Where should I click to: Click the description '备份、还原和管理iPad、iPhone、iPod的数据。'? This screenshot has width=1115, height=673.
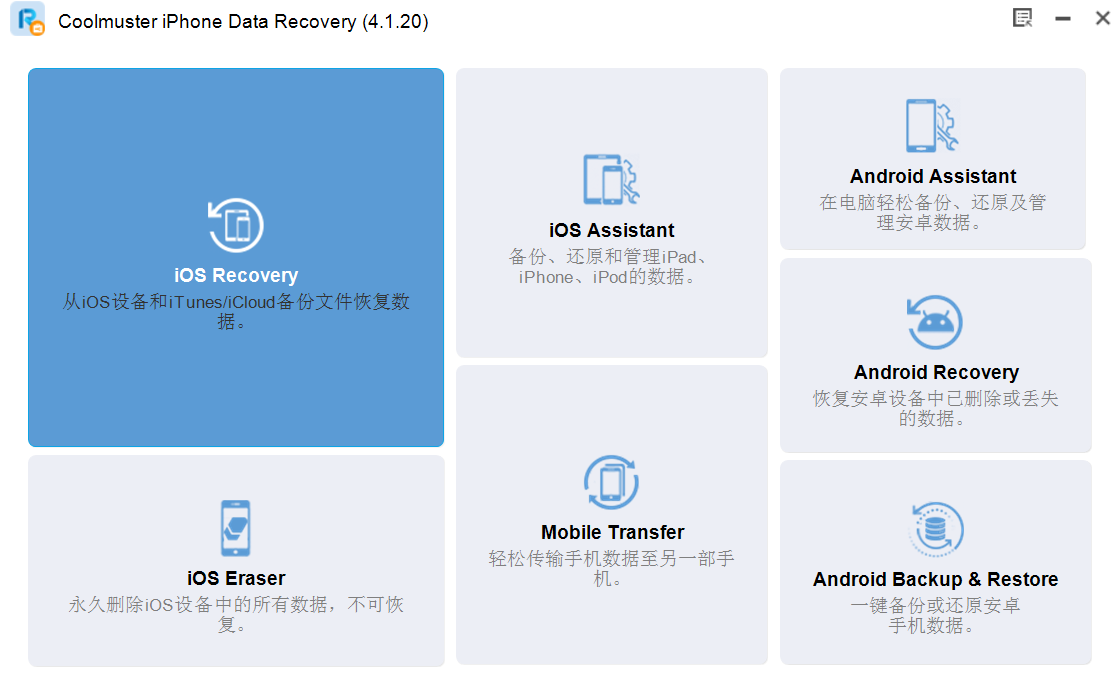pos(608,267)
